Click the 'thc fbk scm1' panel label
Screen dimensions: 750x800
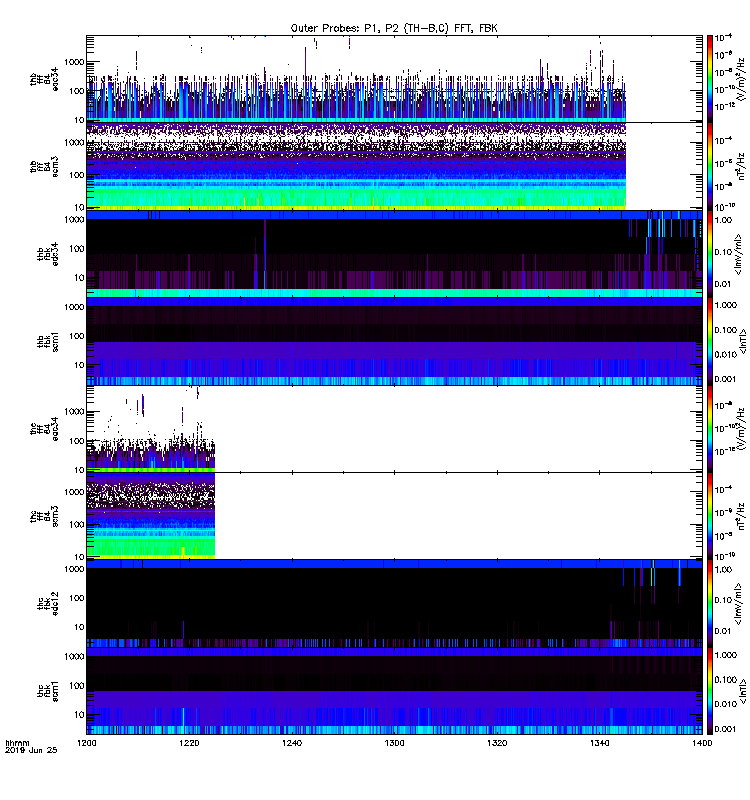(47, 691)
